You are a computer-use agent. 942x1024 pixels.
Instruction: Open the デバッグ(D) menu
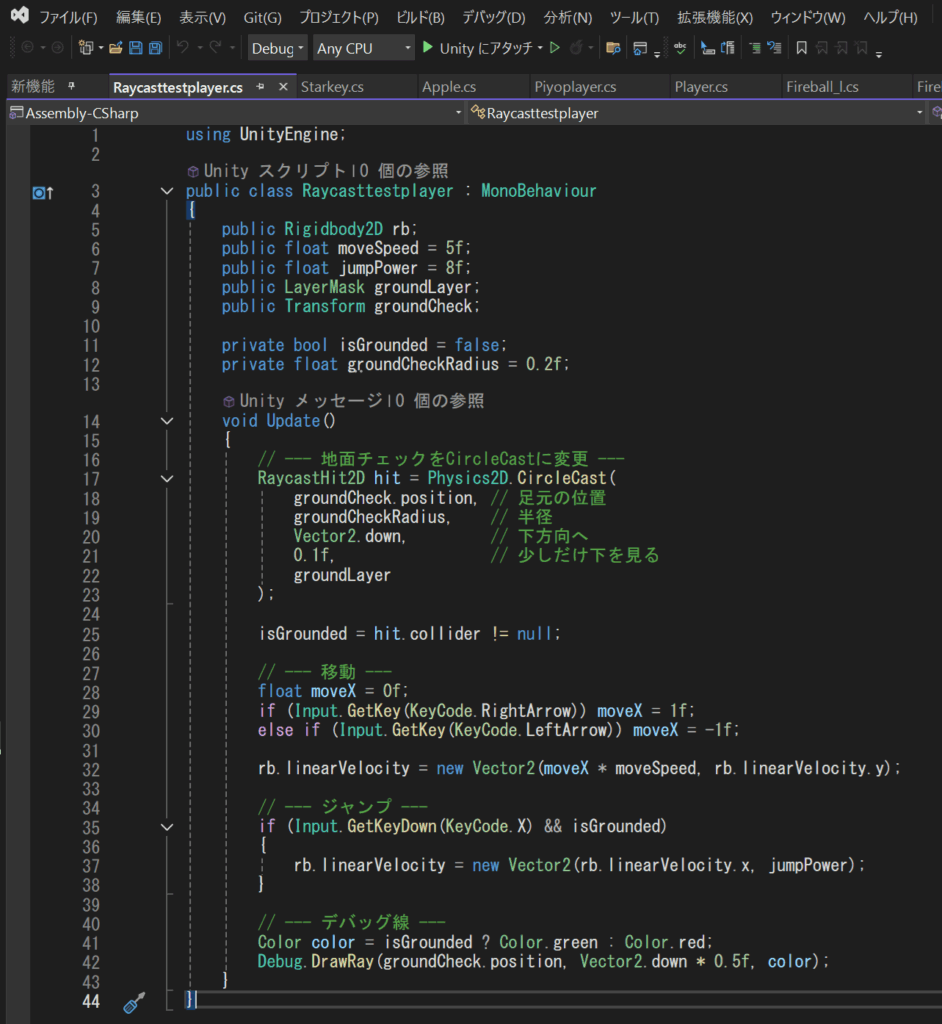pyautogui.click(x=493, y=17)
